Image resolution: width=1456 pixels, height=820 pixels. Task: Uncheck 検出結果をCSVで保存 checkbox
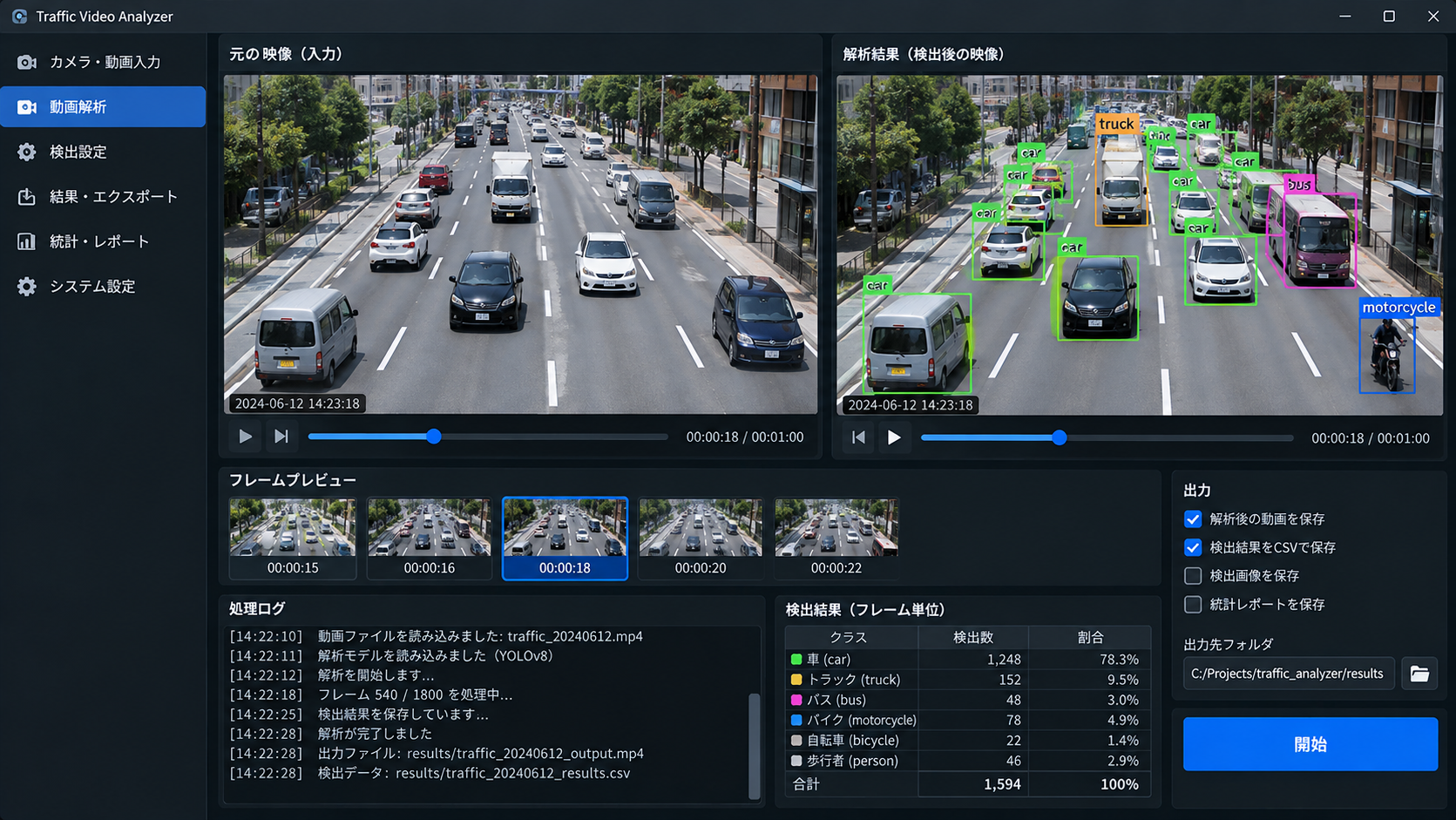coord(1193,547)
